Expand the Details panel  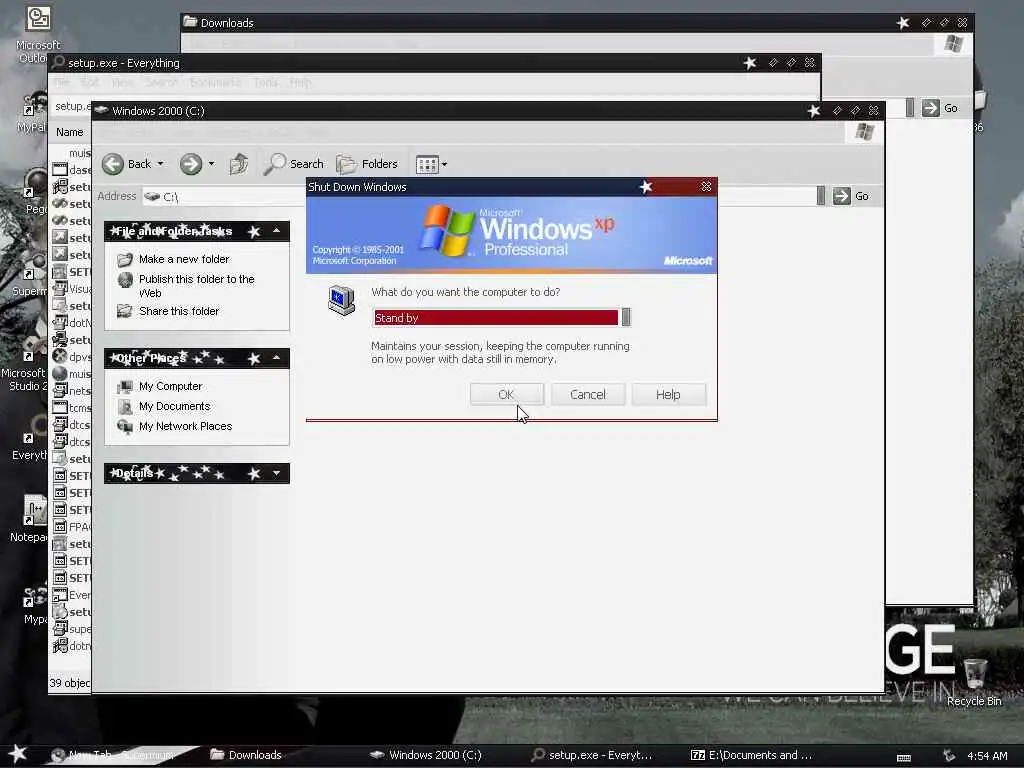(x=277, y=473)
